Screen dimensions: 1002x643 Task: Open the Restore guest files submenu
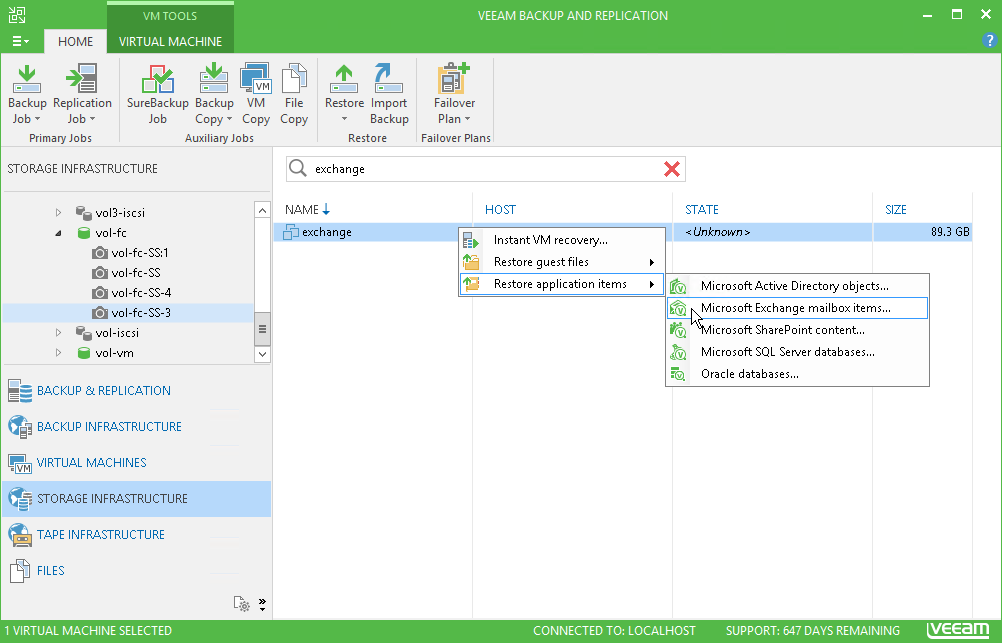point(562,262)
